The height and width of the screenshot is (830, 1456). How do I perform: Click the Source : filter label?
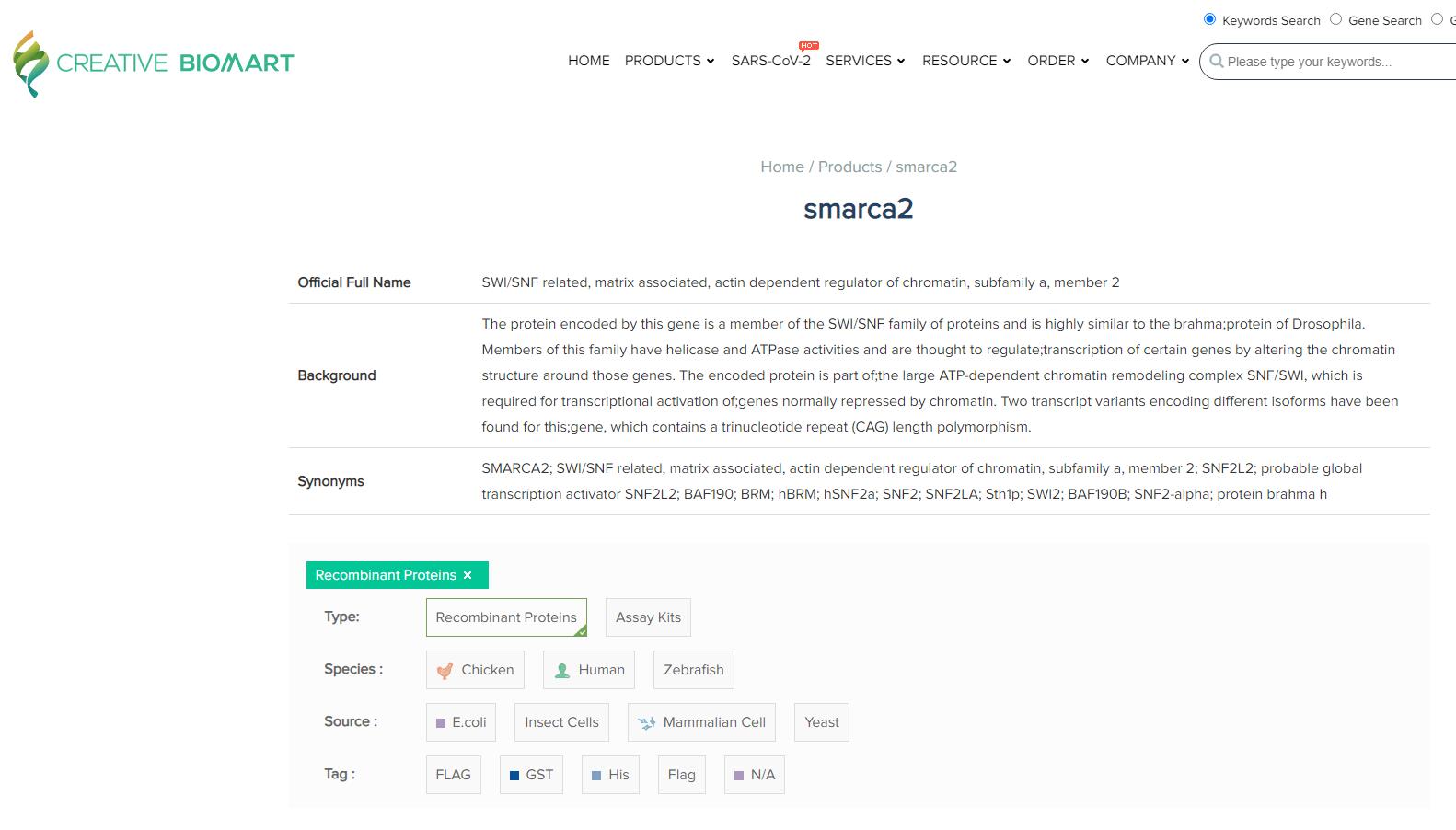tap(351, 721)
